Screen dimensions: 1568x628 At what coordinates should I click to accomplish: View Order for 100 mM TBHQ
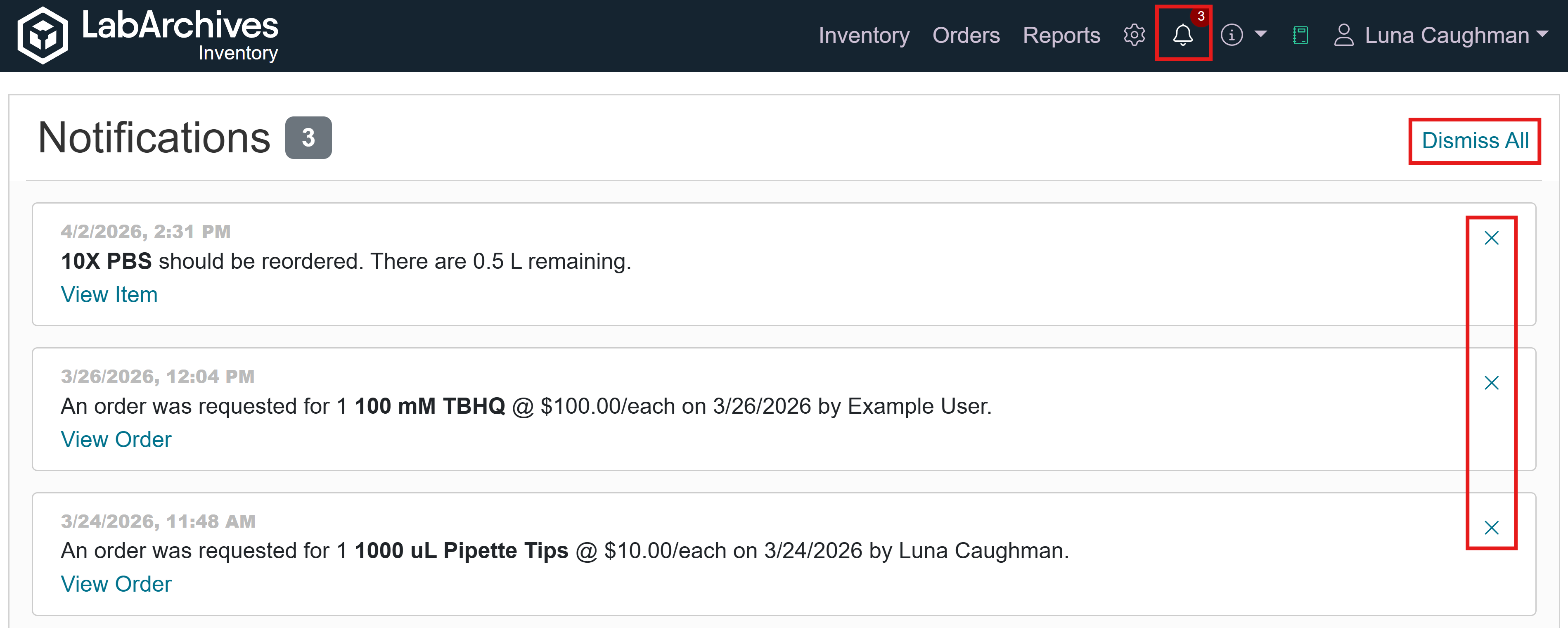tap(116, 439)
